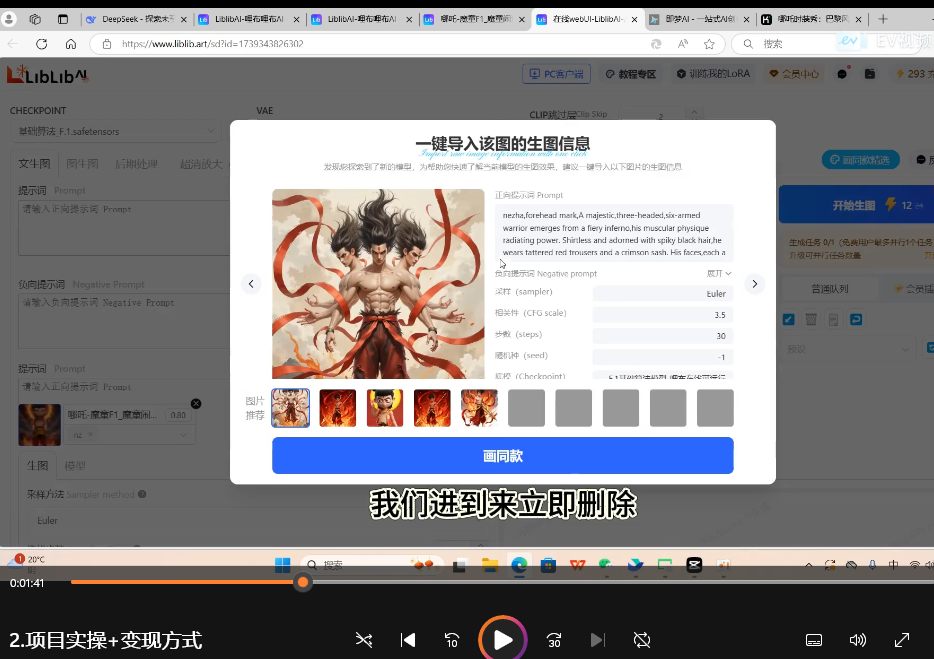Open the Windows Start menu
The image size is (934, 659).
(282, 565)
